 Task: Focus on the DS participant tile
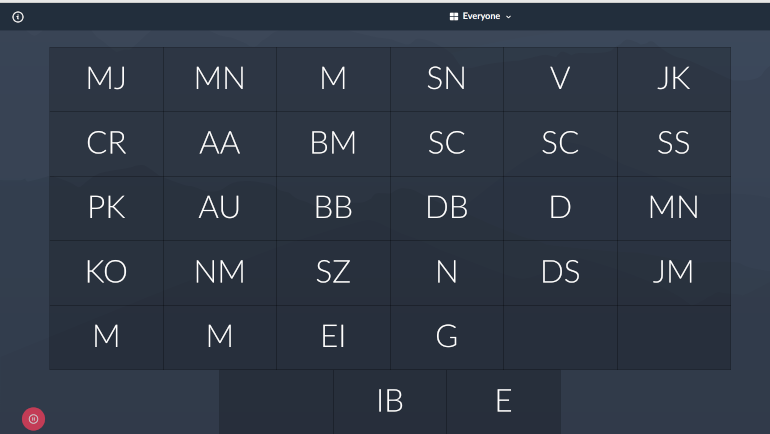click(560, 273)
